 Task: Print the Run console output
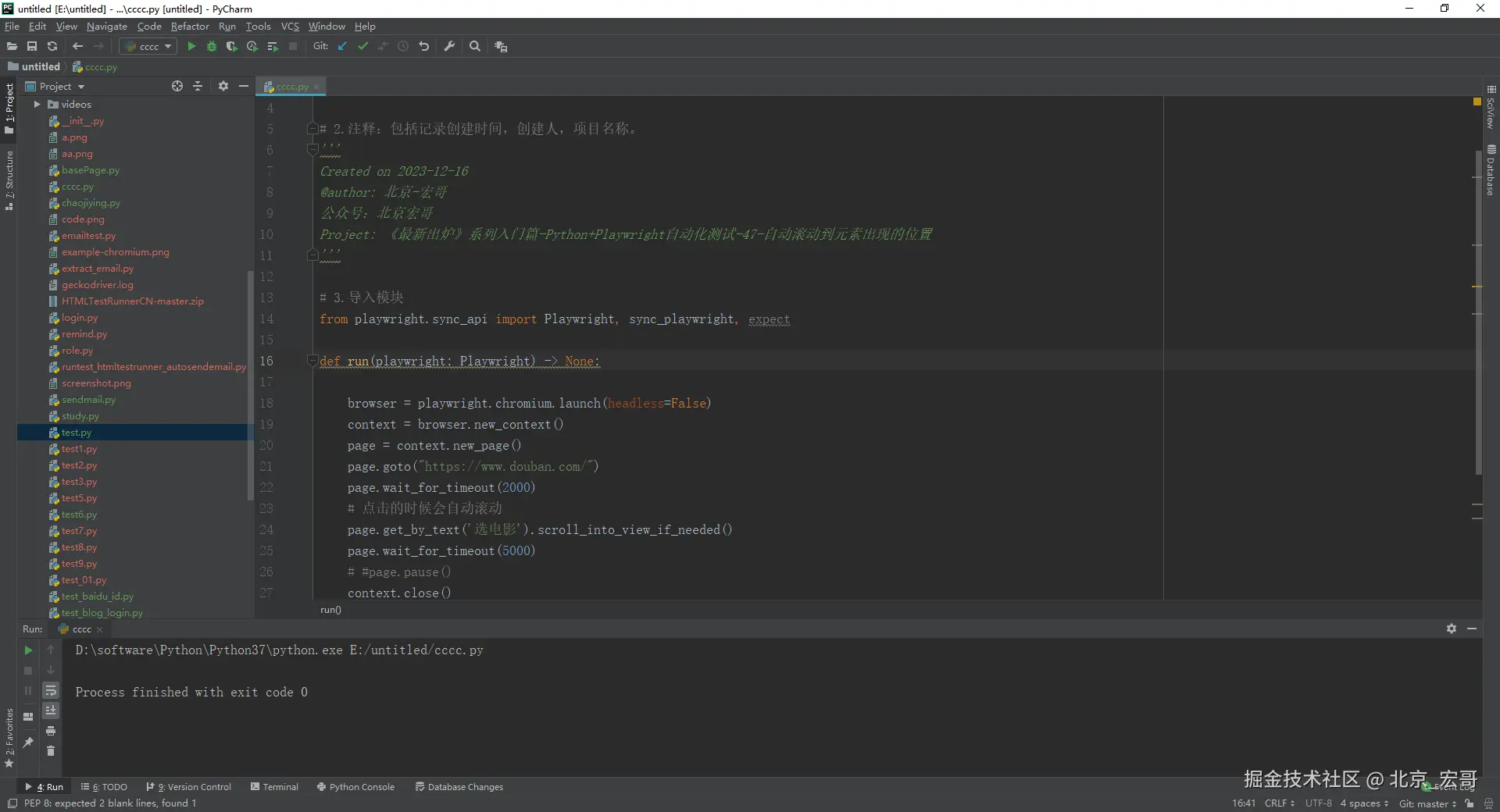[51, 732]
